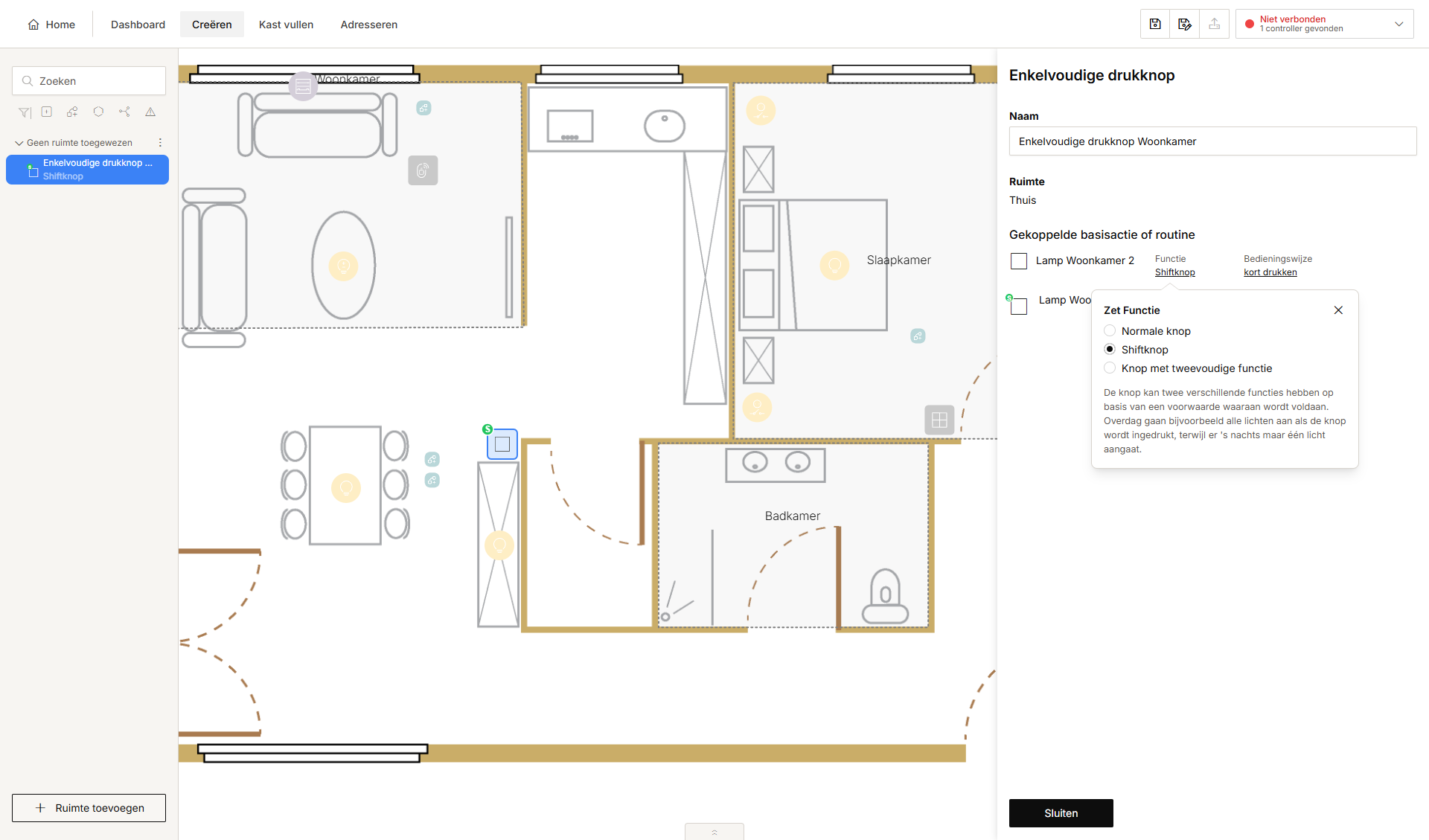Select the blue push button on floor plan

click(502, 444)
